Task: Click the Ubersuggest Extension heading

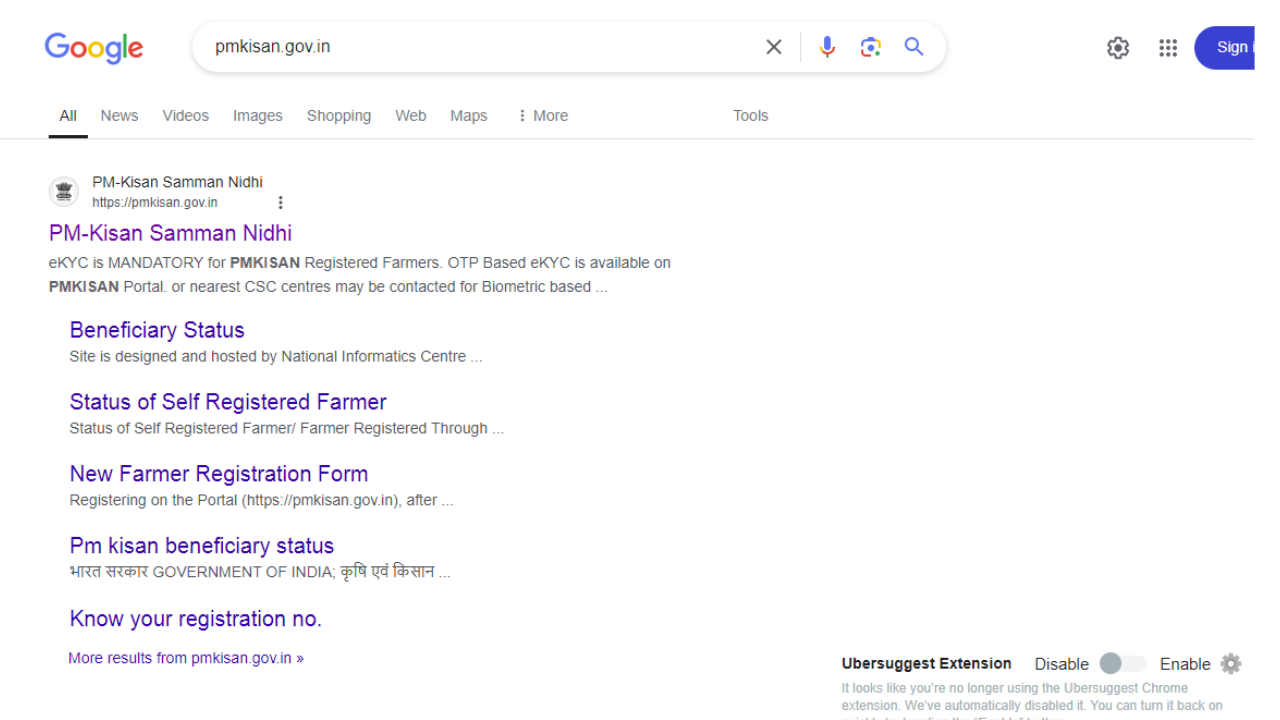Action: point(926,663)
